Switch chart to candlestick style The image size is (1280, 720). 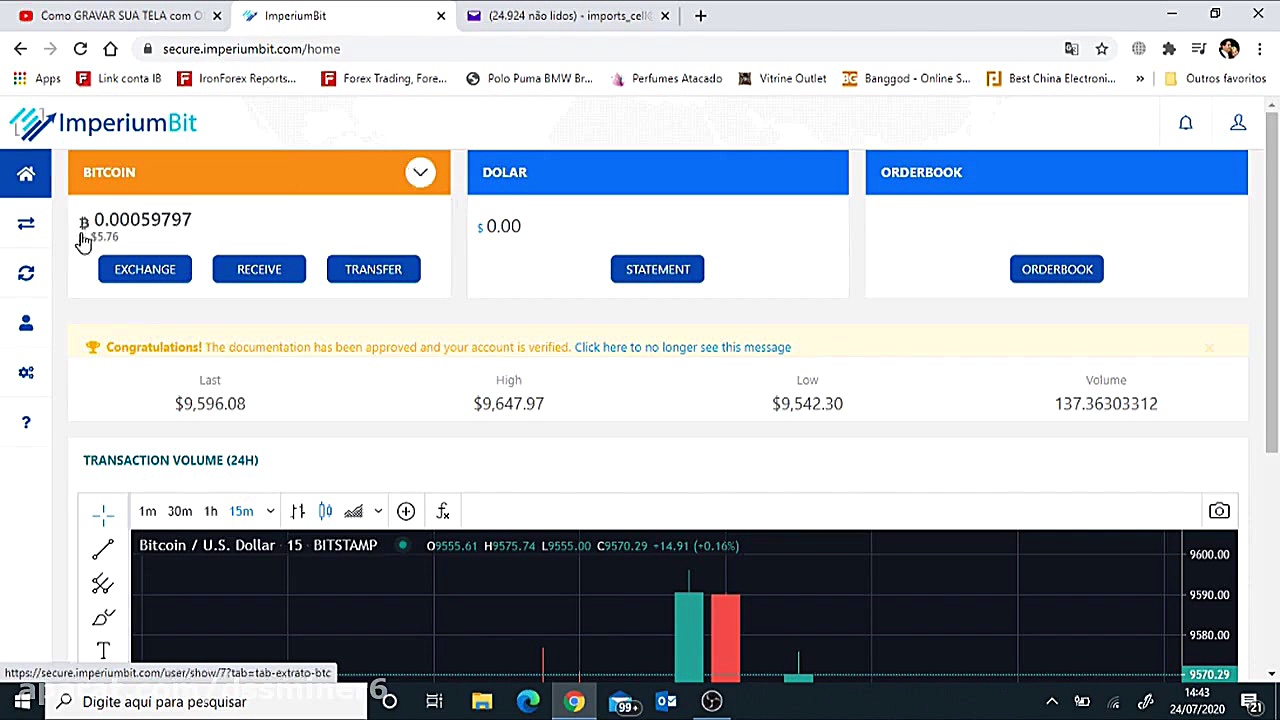point(325,511)
